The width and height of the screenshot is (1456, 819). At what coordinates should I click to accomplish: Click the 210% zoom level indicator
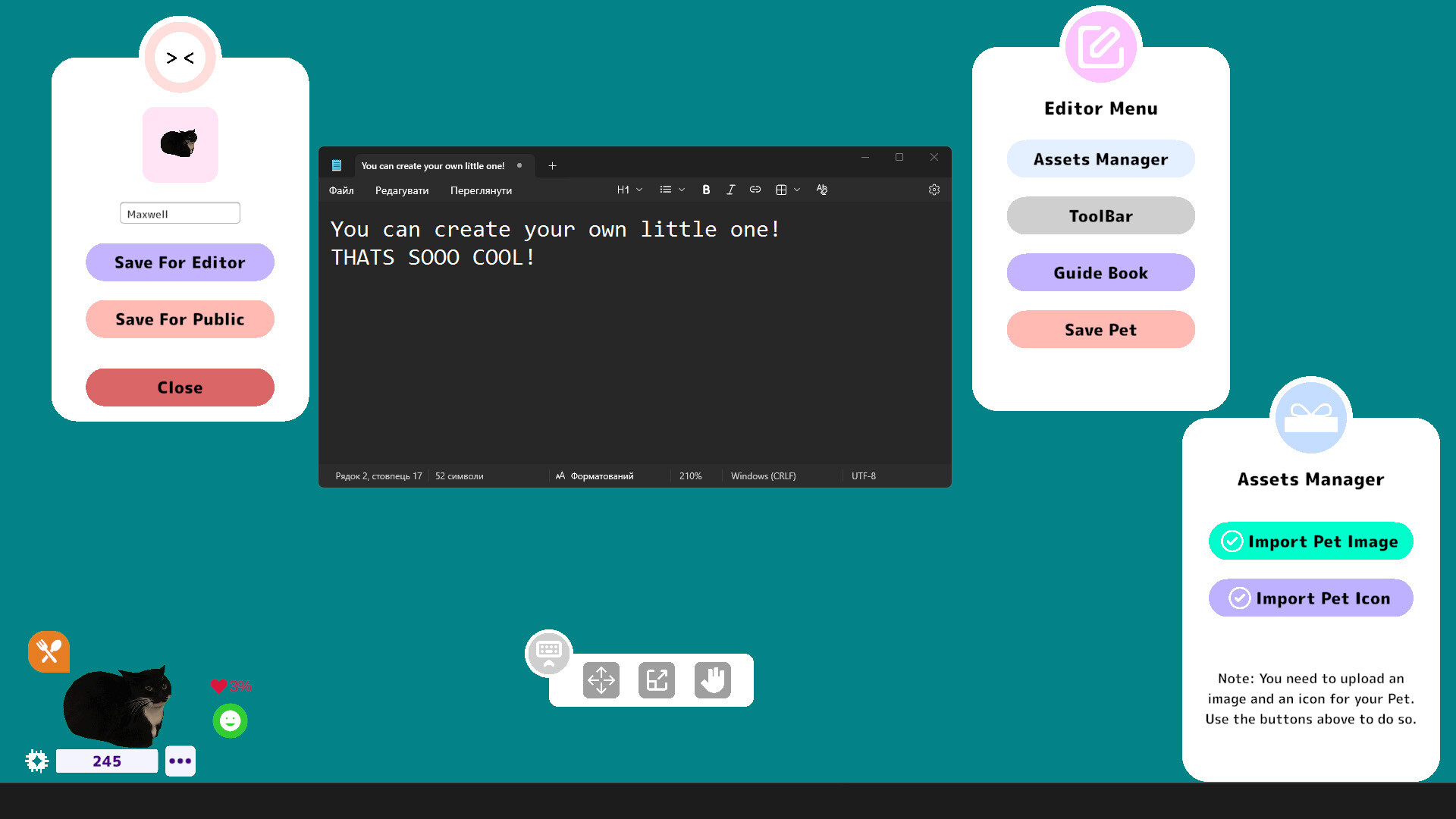point(691,475)
